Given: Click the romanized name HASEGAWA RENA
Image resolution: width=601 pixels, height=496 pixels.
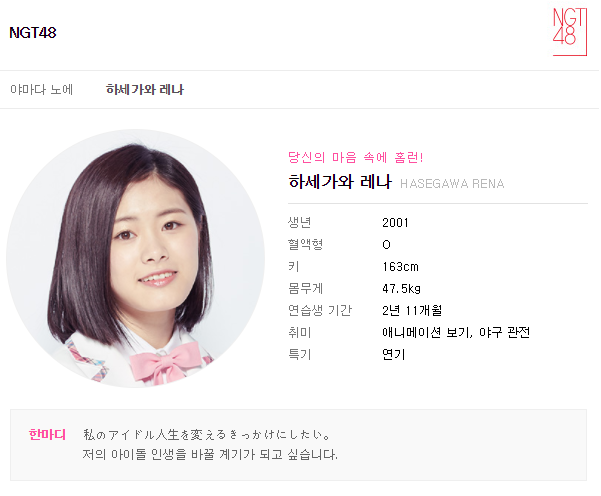Looking at the screenshot, I should pyautogui.click(x=452, y=184).
